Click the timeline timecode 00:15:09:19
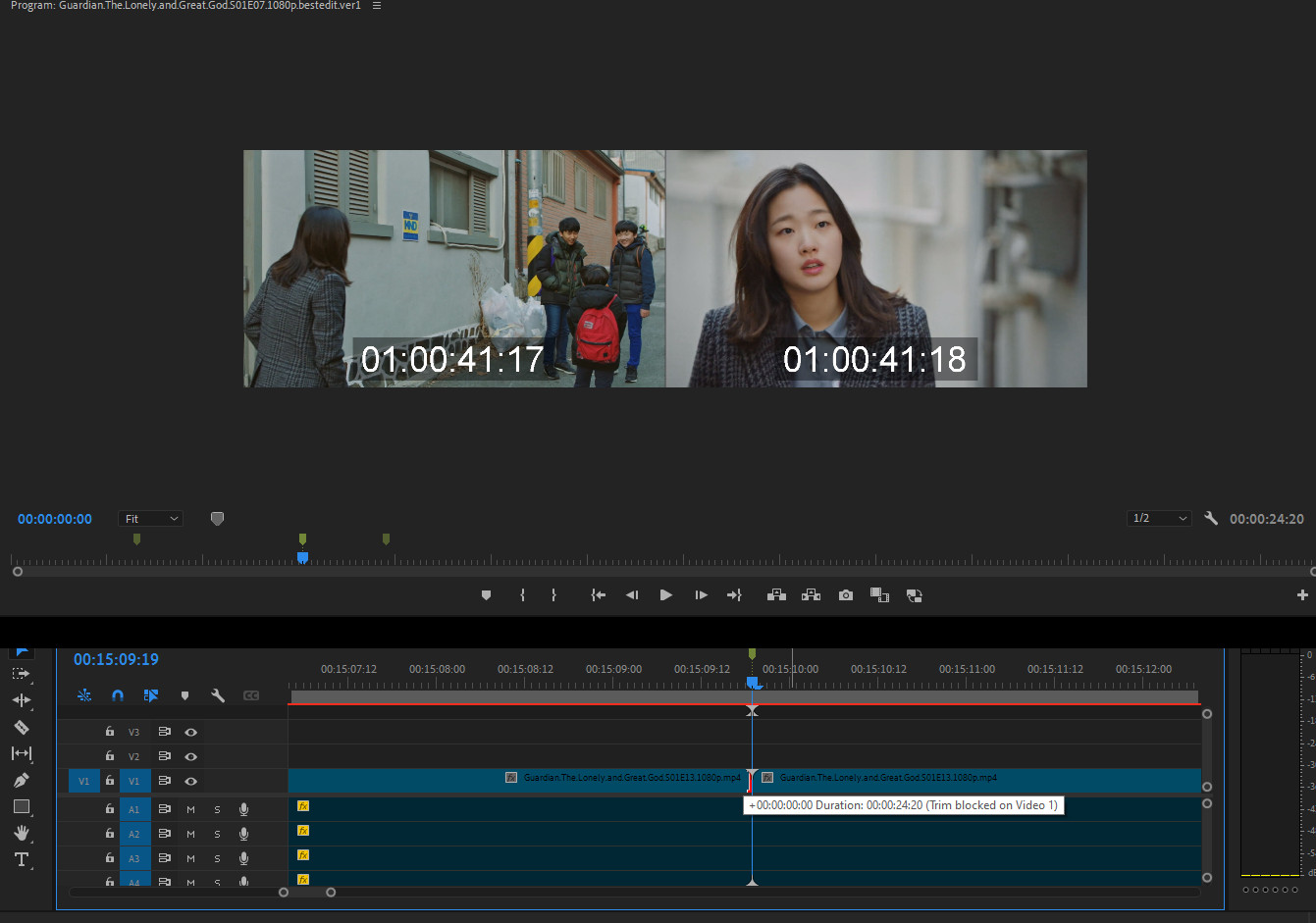 coord(116,659)
